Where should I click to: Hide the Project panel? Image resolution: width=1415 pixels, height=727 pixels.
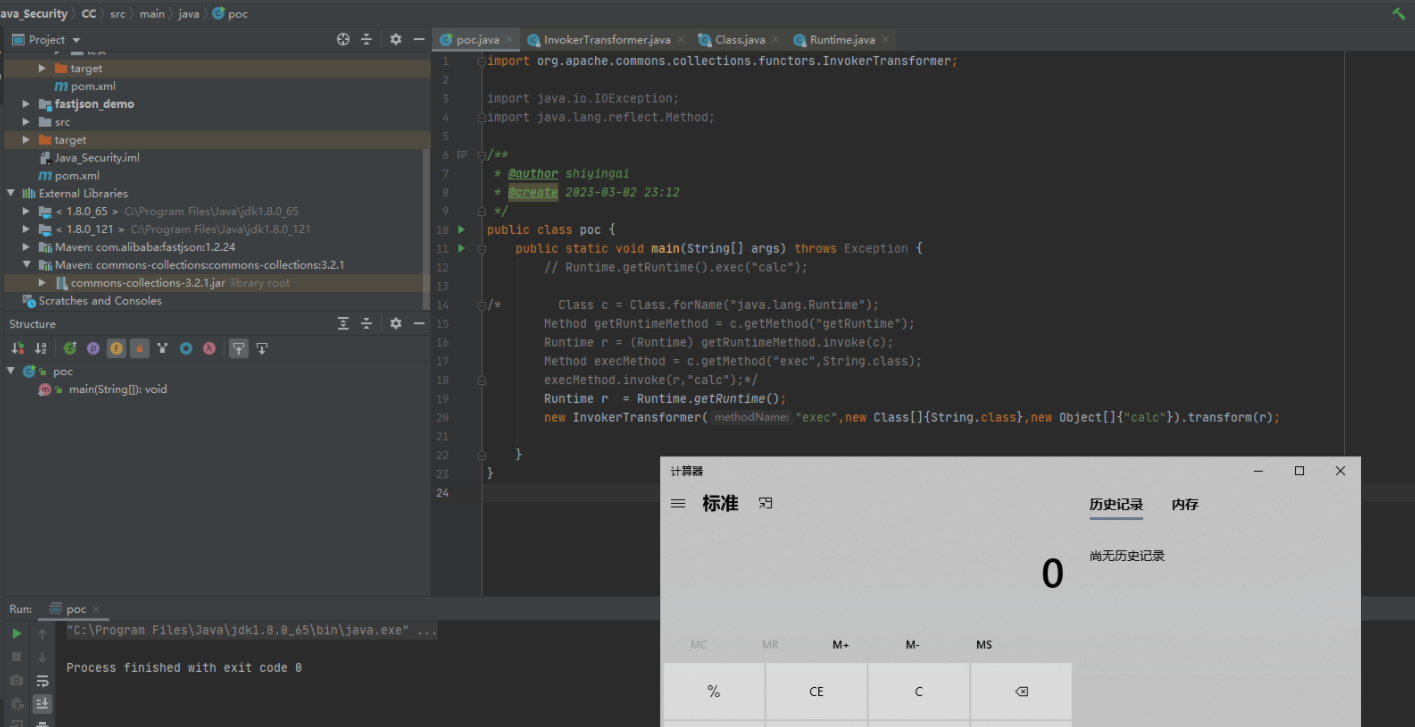coord(418,39)
